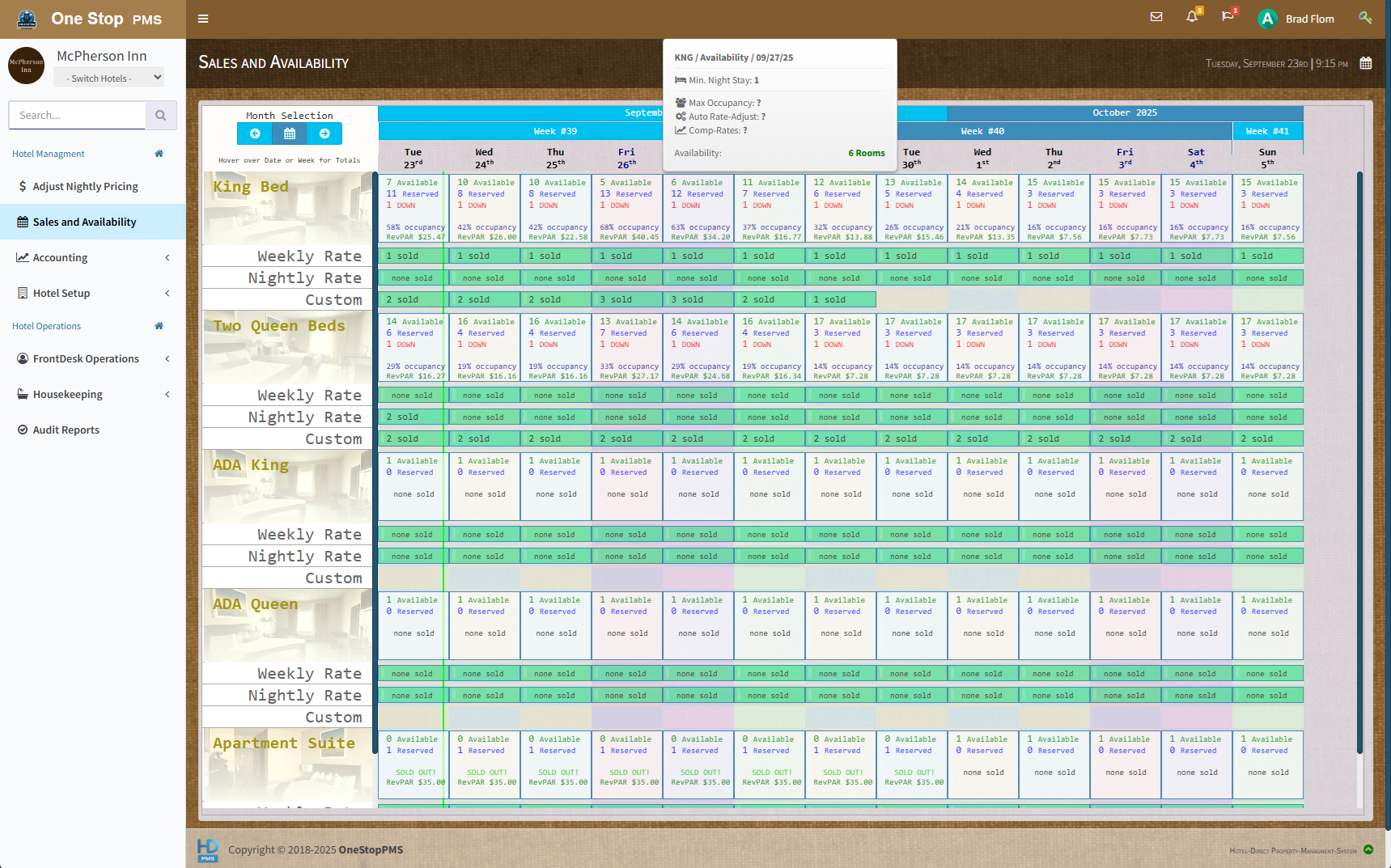This screenshot has width=1391, height=868.
Task: Select Audit Reports in sidebar
Action: [66, 430]
